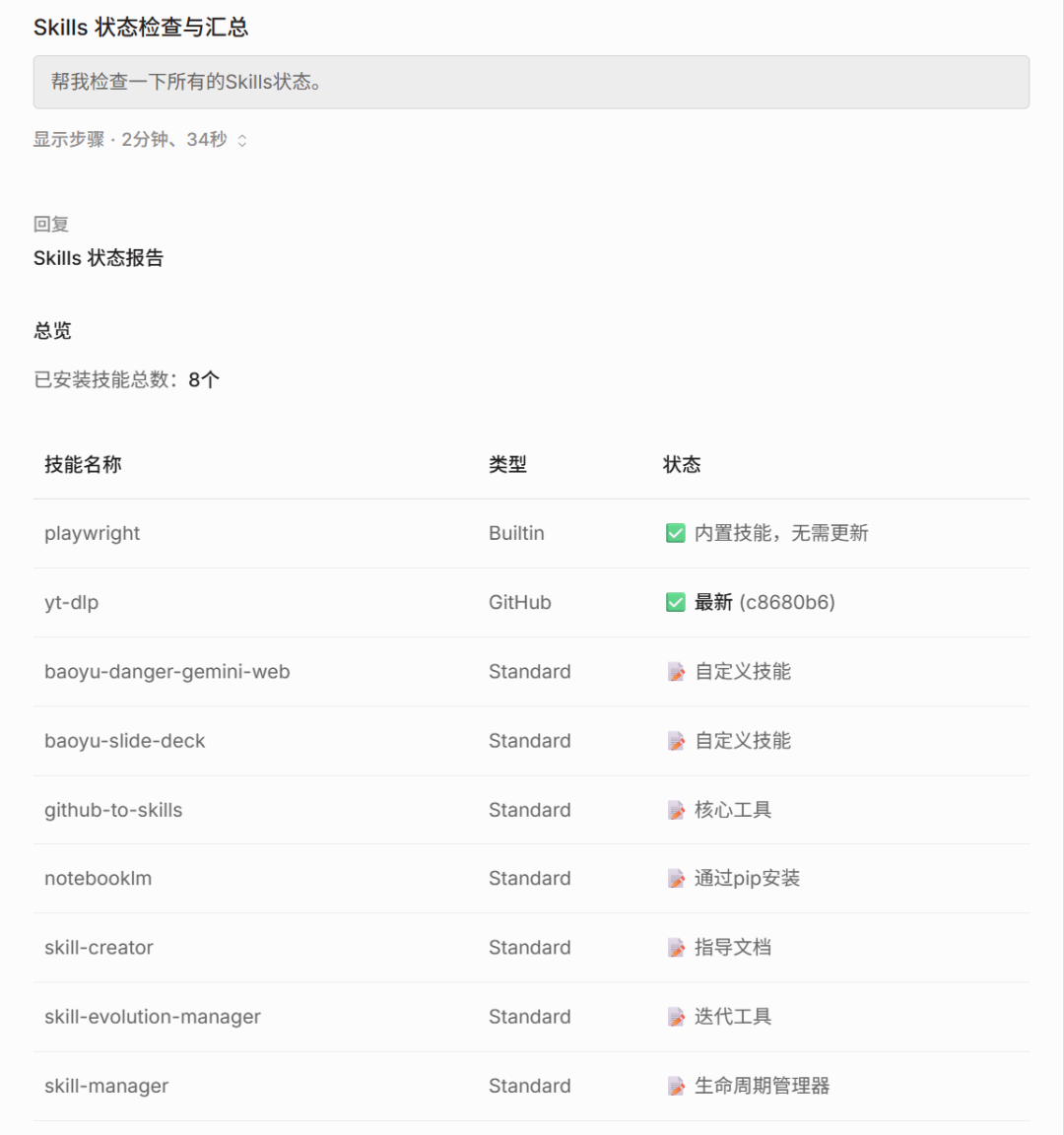This screenshot has height=1135, width=1064.
Task: Click the memo icon for baoyu-slide-deck
Action: click(x=676, y=740)
